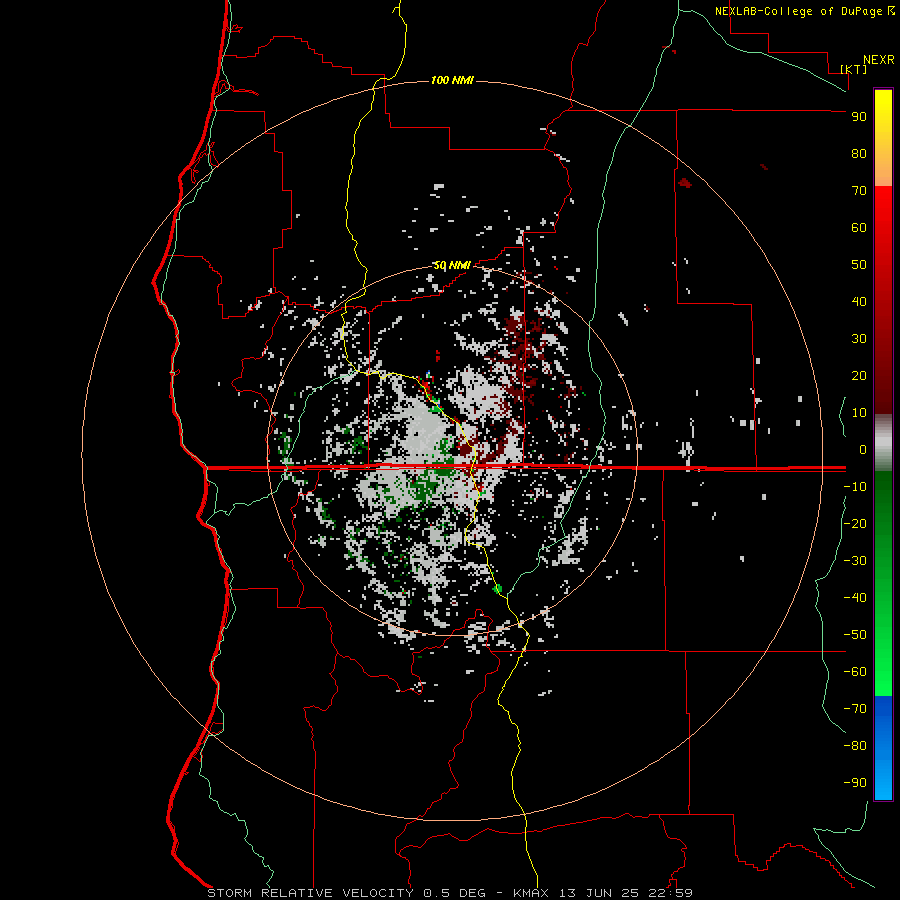Screen dimensions: 900x900
Task: Click the "NEXLAB-College of DuPage" header text
Action: pyautogui.click(x=799, y=11)
